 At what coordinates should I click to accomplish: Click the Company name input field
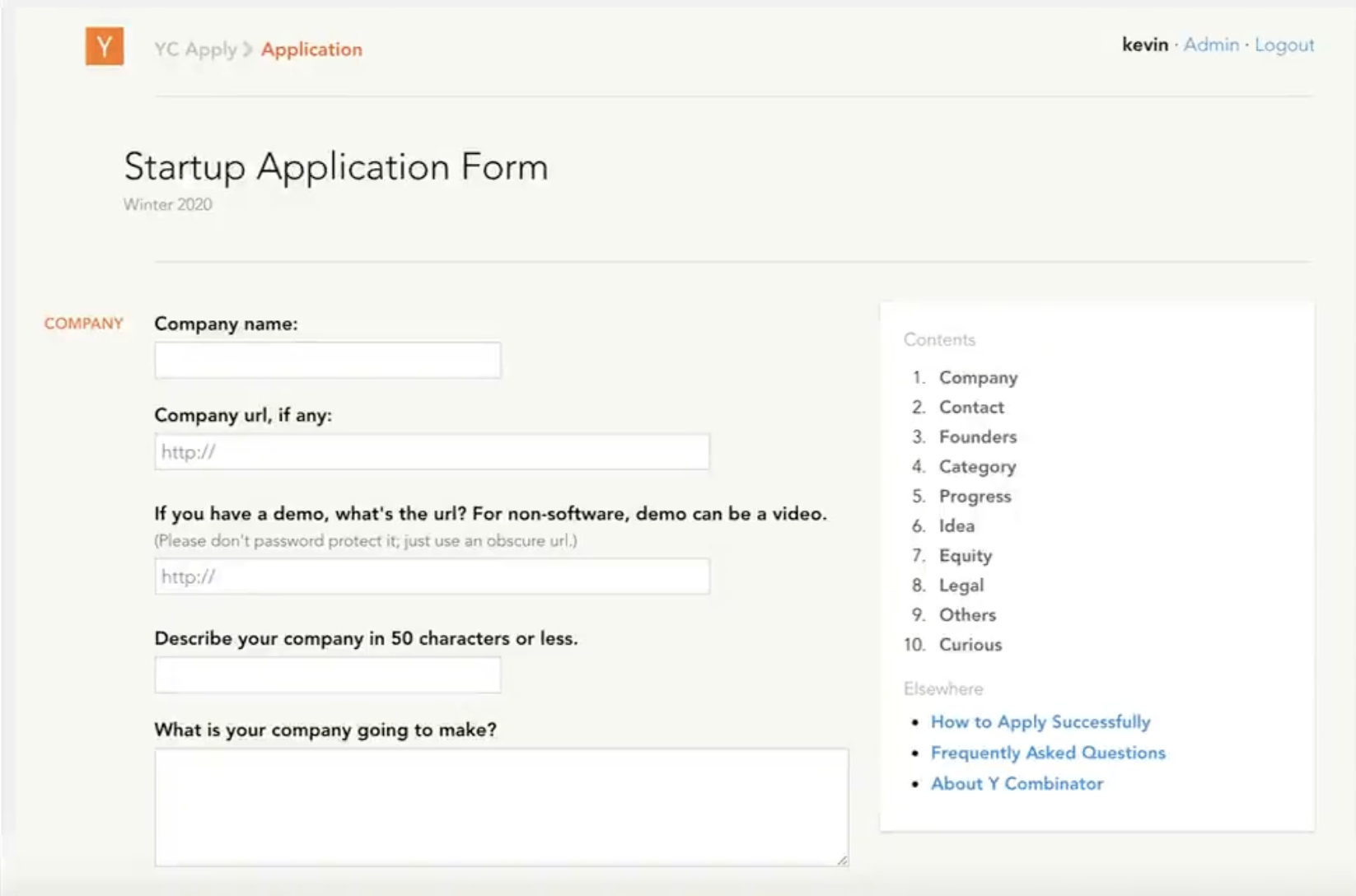pos(327,359)
